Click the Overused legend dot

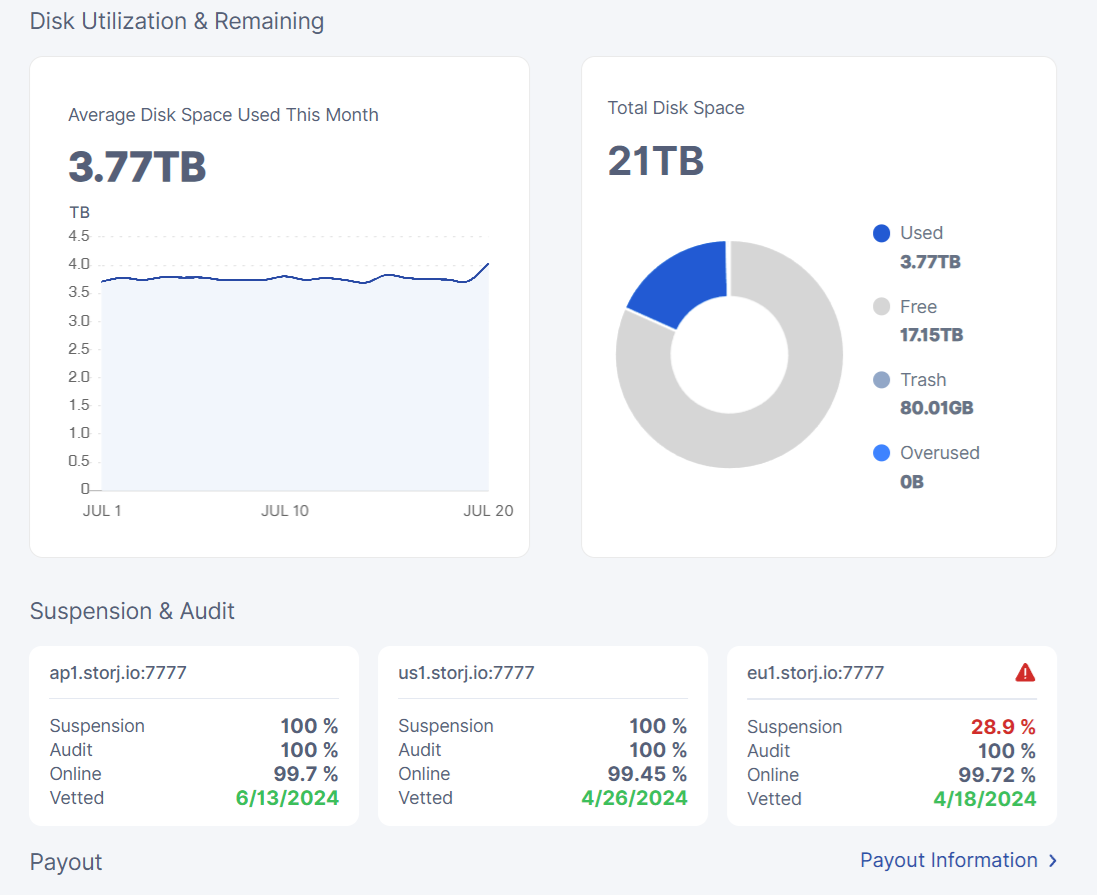pyautogui.click(x=881, y=453)
